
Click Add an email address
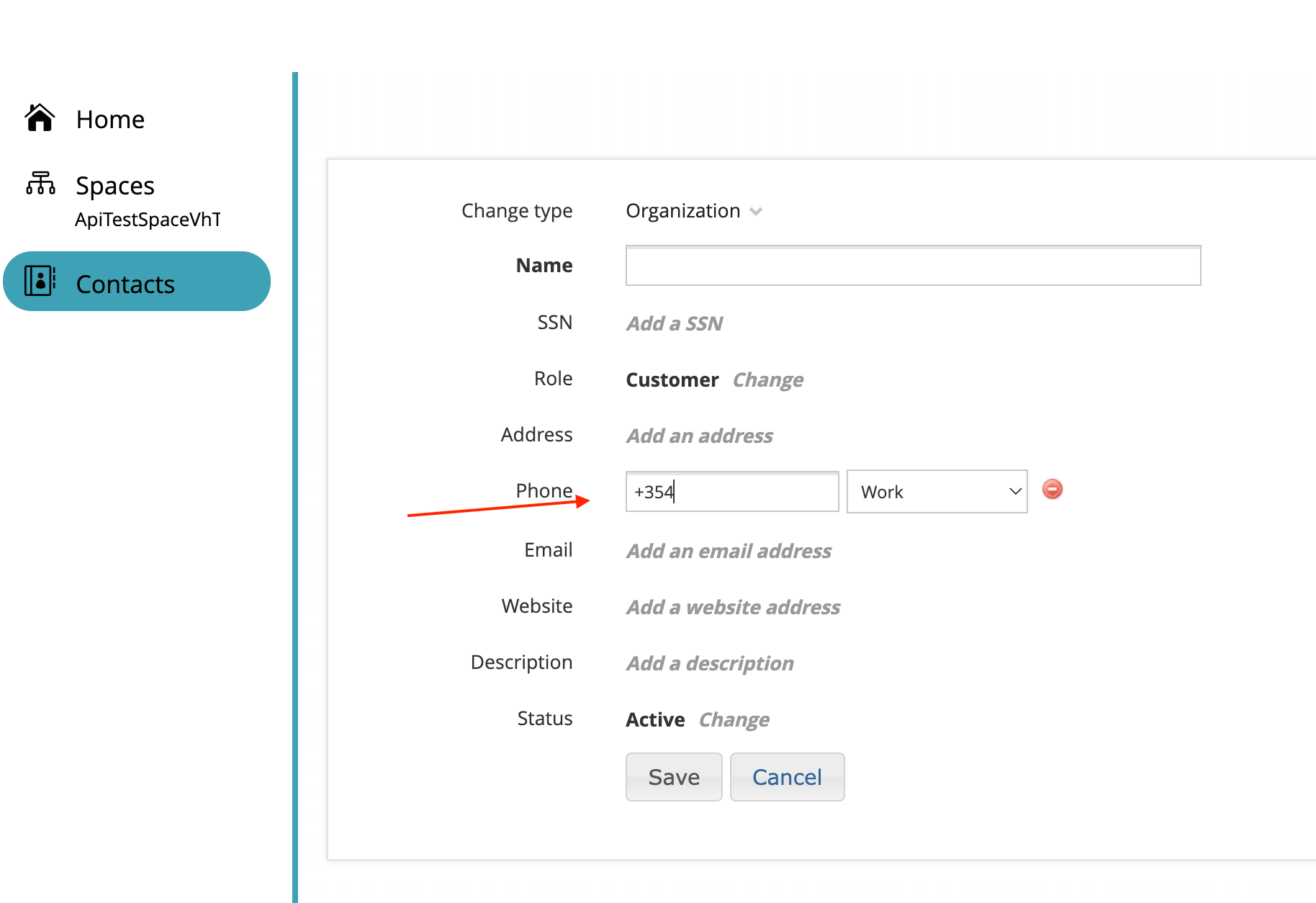[729, 551]
